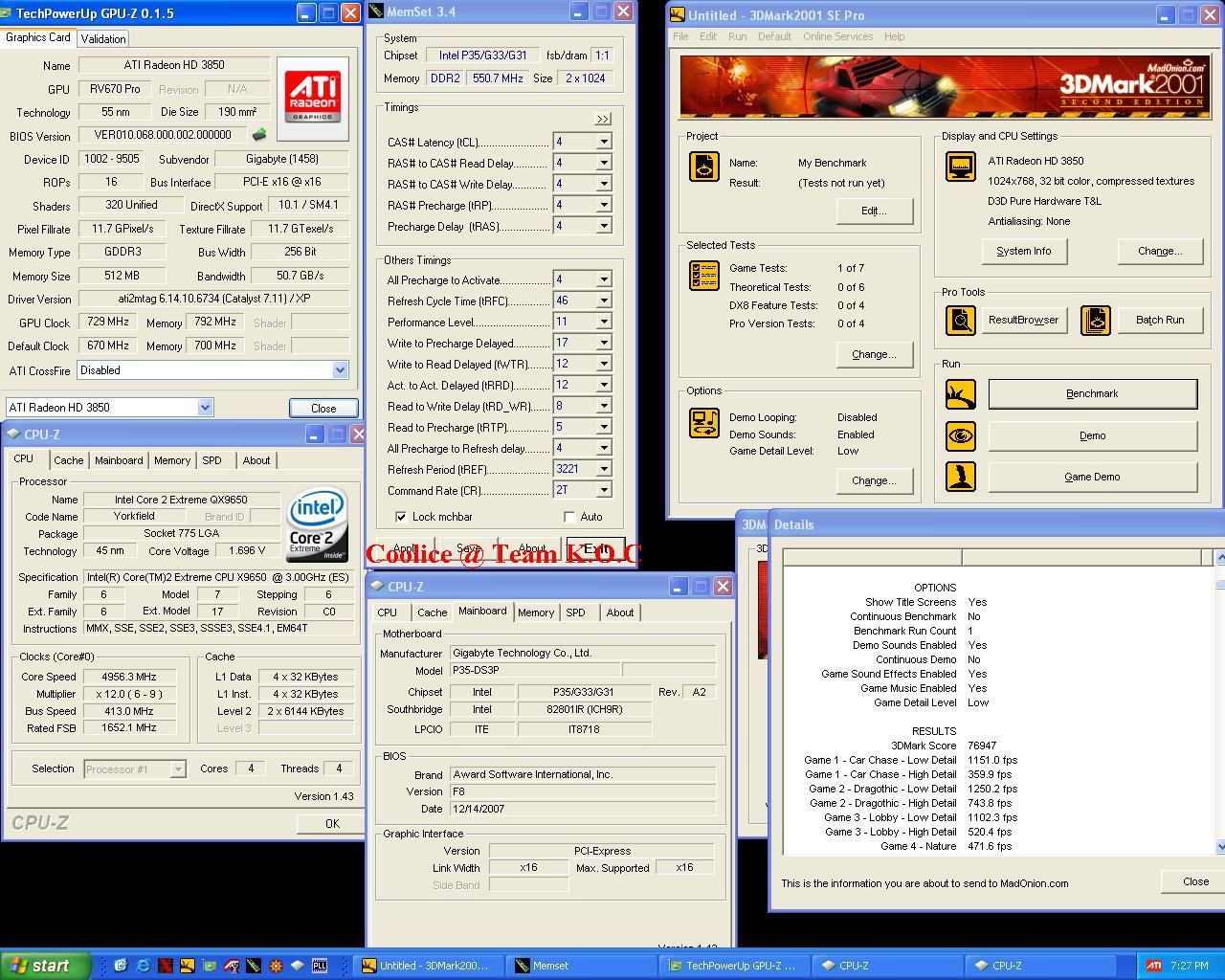The height and width of the screenshot is (980, 1225).
Task: Open the CAS# Latency (tCL) dropdown
Action: click(604, 142)
